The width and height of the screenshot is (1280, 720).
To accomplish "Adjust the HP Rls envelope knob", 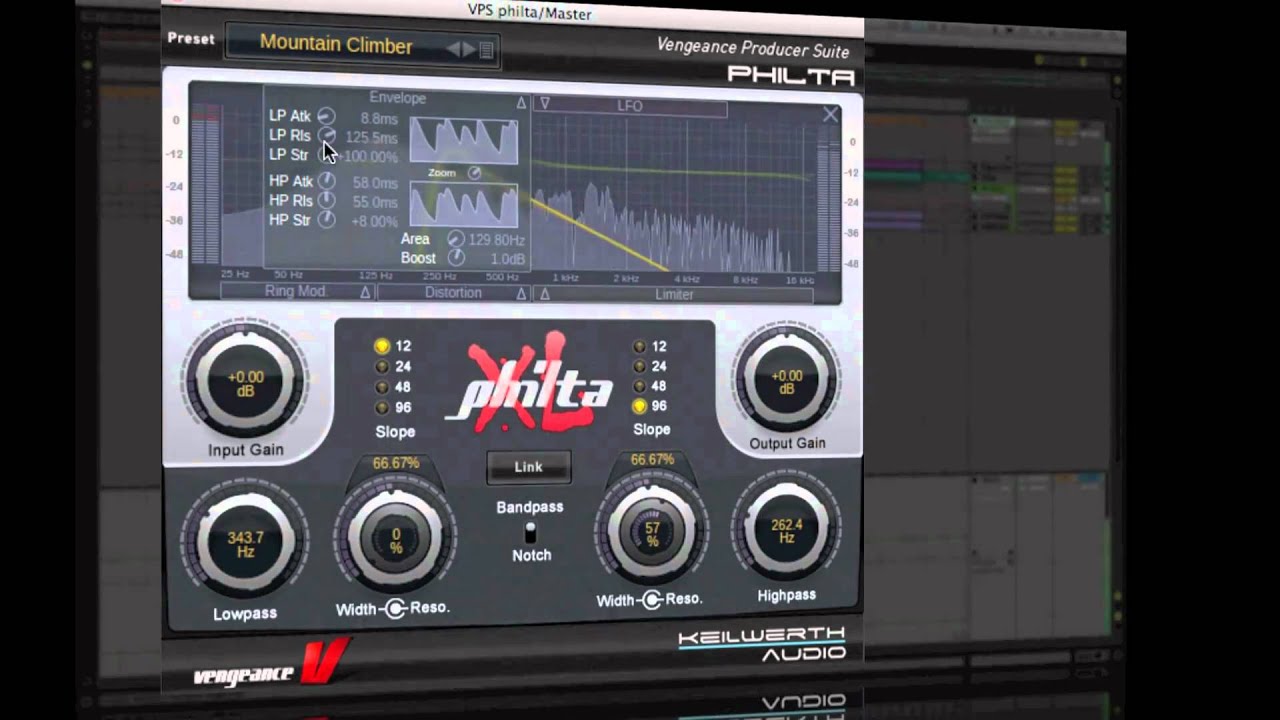I will click(326, 200).
